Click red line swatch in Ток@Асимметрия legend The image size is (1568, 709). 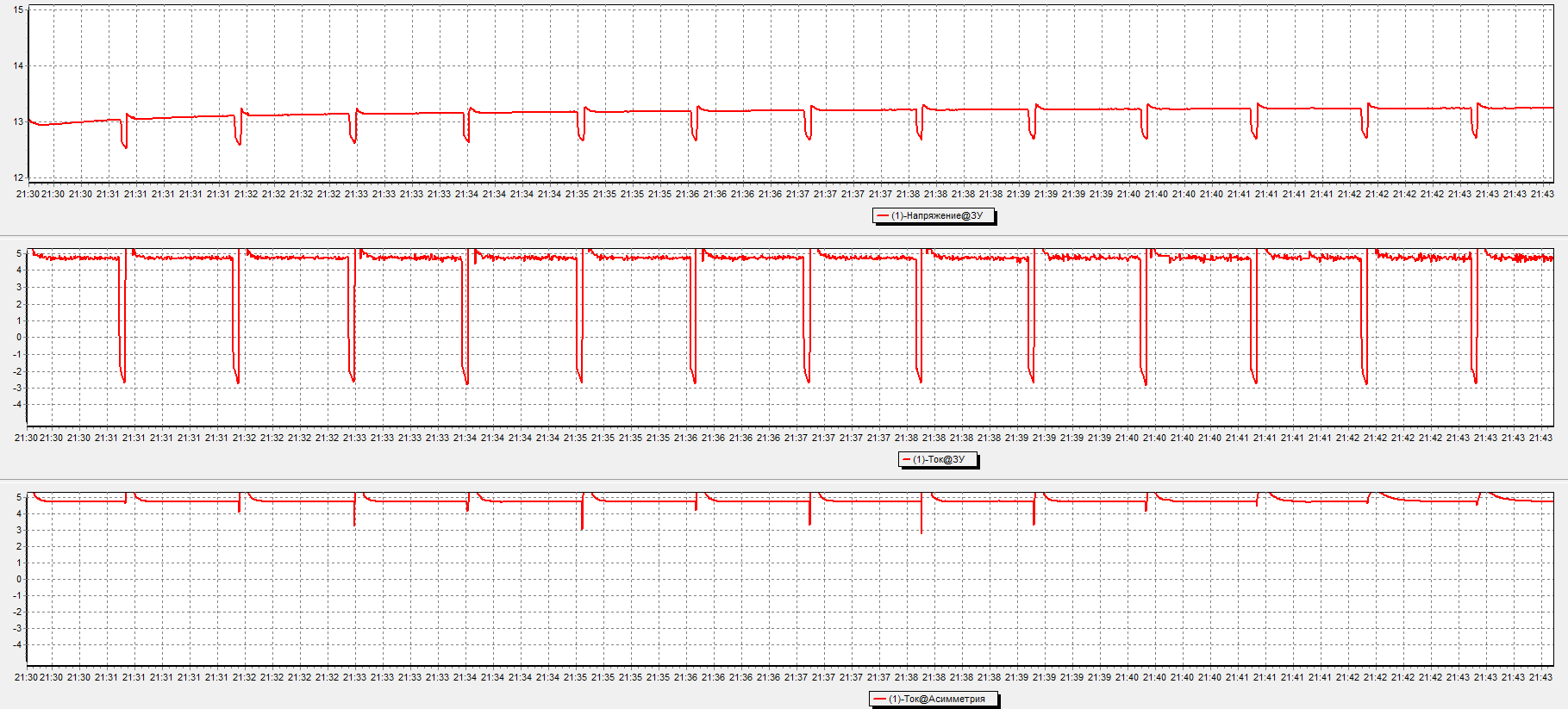click(x=879, y=699)
